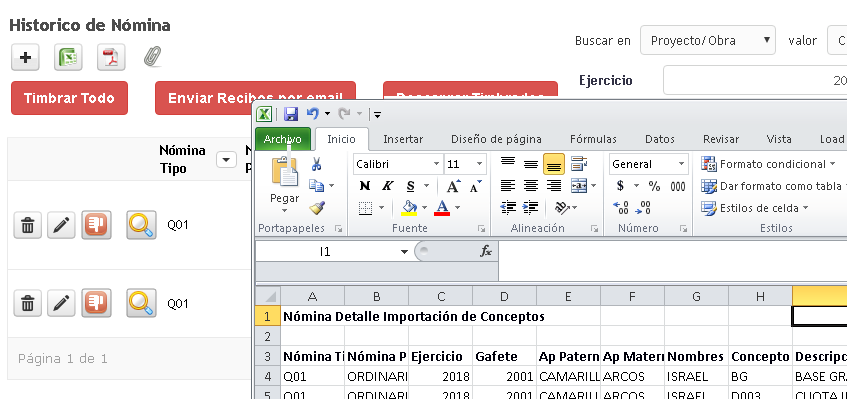This screenshot has height=399, width=847.
Task: Toggle Underline (S) formatting
Action: tap(411, 186)
